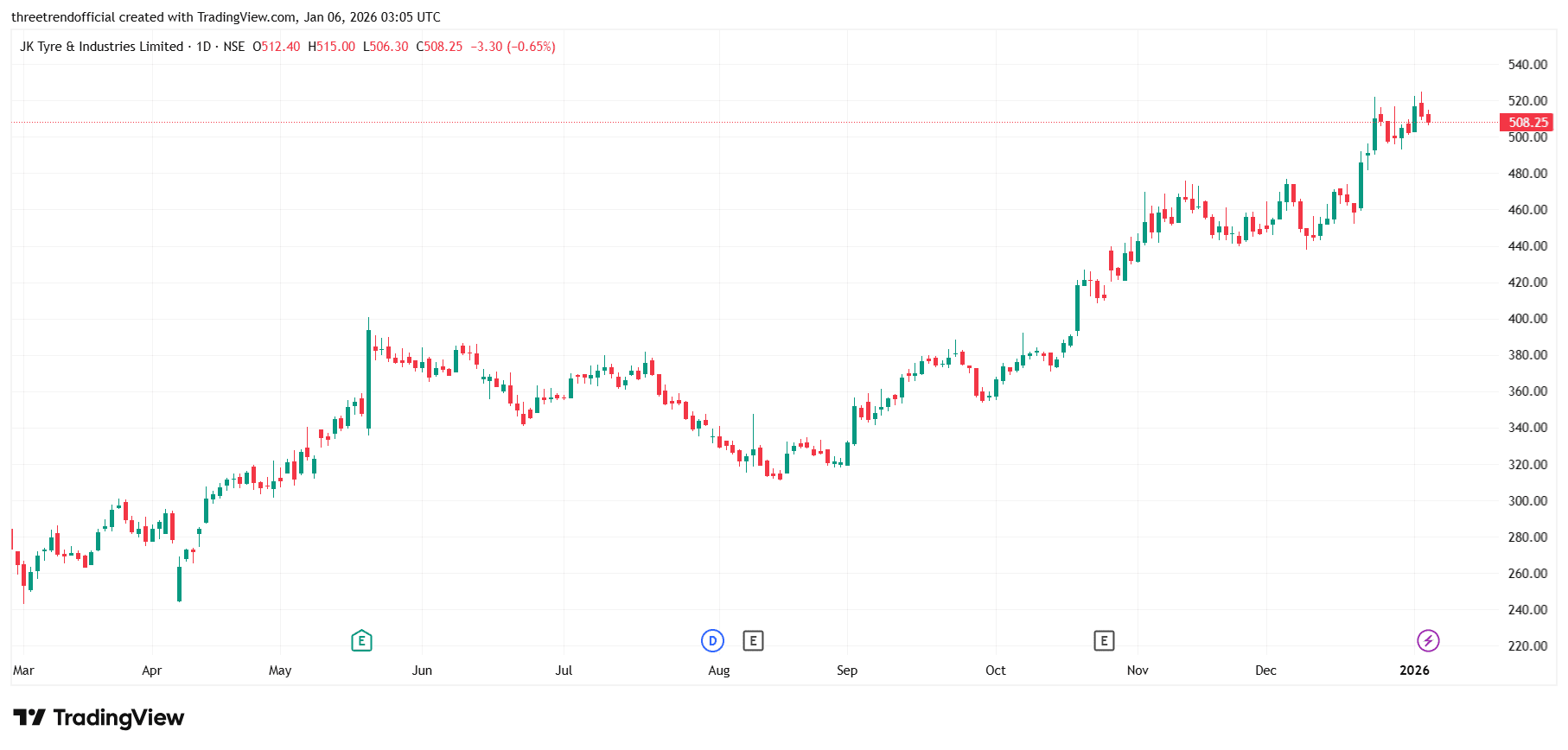Image resolution: width=1568 pixels, height=750 pixels.
Task: Click the green earnings E marker near May
Action: [361, 640]
